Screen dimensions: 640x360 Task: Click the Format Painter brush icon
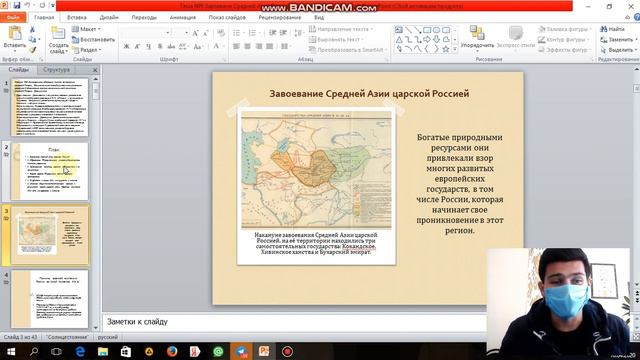point(32,50)
